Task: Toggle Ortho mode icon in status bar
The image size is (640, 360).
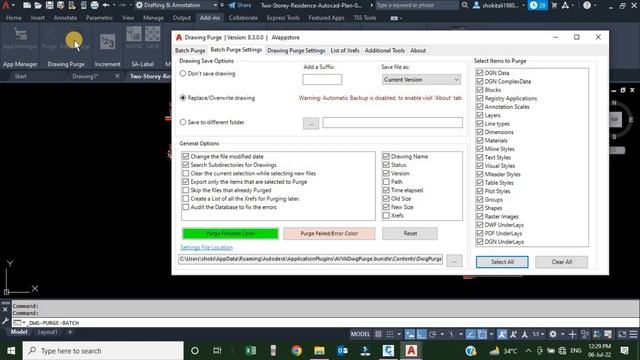Action: pos(421,334)
